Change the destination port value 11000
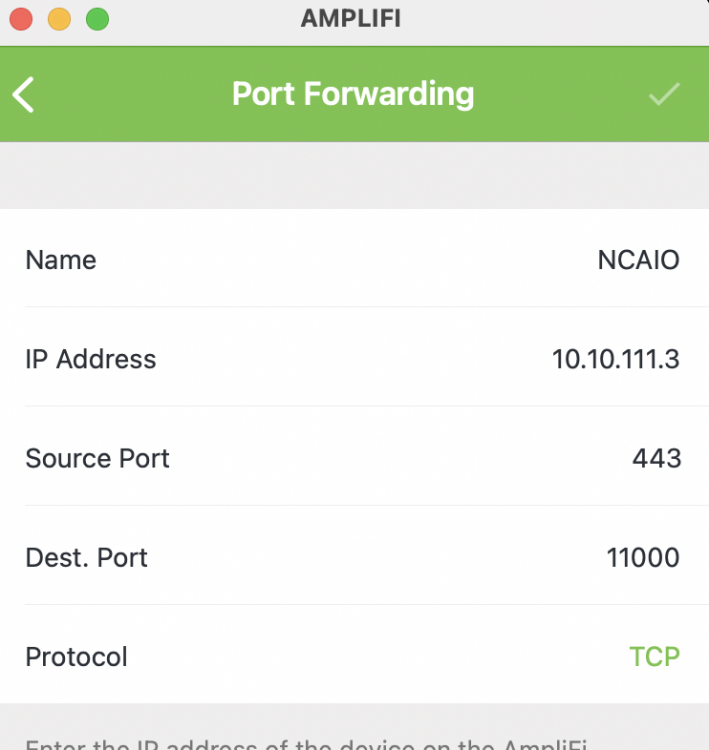This screenshot has width=709, height=750. pyautogui.click(x=643, y=557)
